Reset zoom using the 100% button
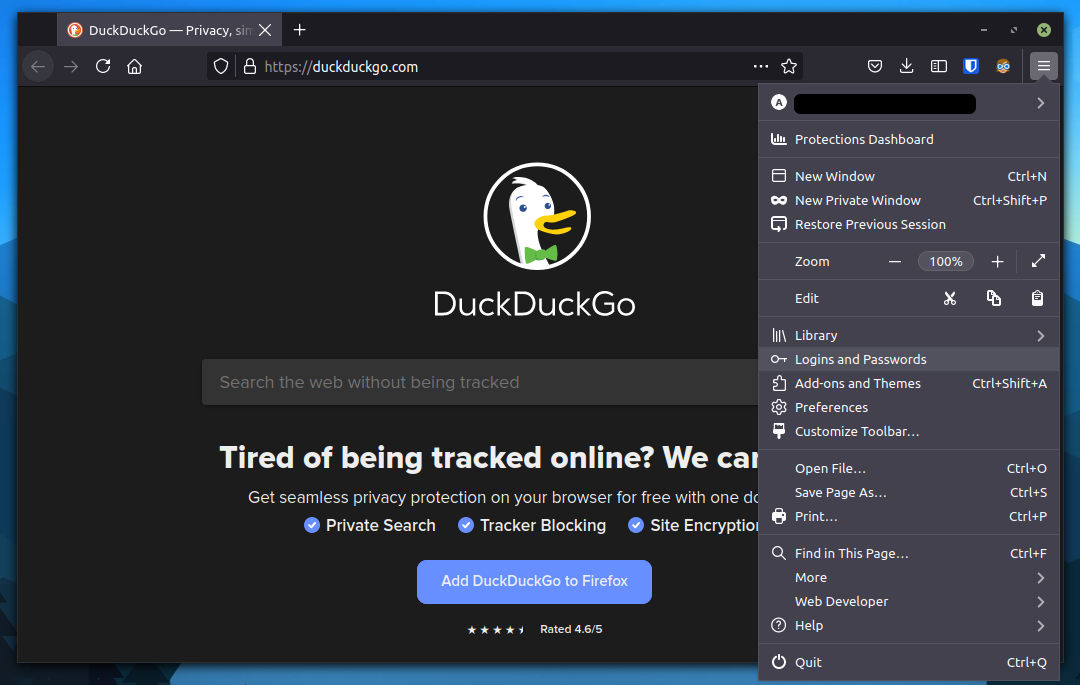Screen dimensions: 1080x685 [x=945, y=261]
